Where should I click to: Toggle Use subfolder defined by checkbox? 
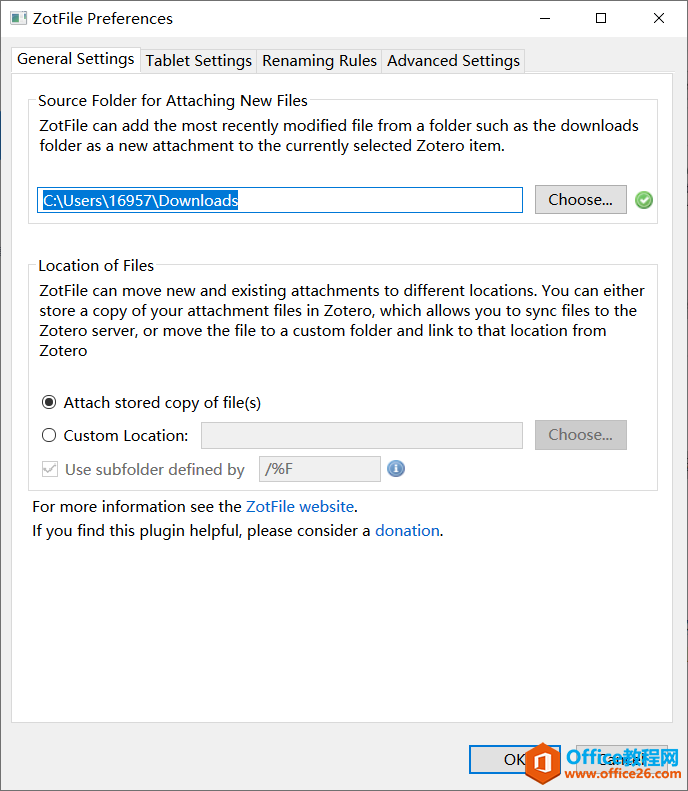pos(50,469)
